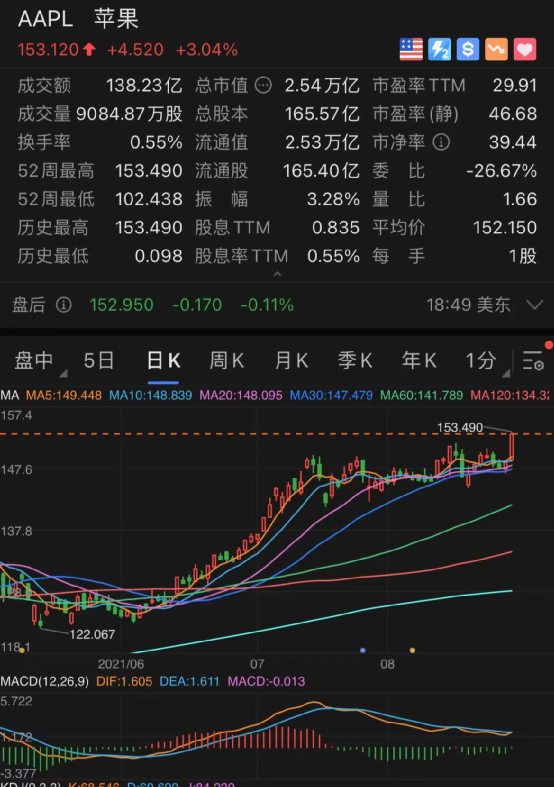This screenshot has width=554, height=787.
Task: Tap the 18:49 美东 time label
Action: (468, 305)
